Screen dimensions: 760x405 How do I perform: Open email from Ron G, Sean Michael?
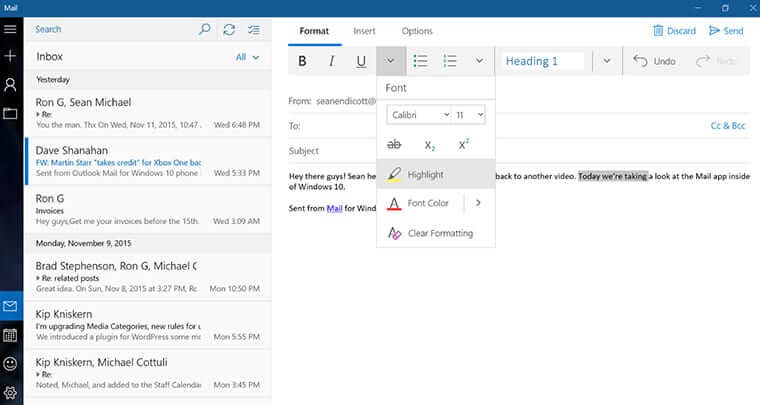148,113
